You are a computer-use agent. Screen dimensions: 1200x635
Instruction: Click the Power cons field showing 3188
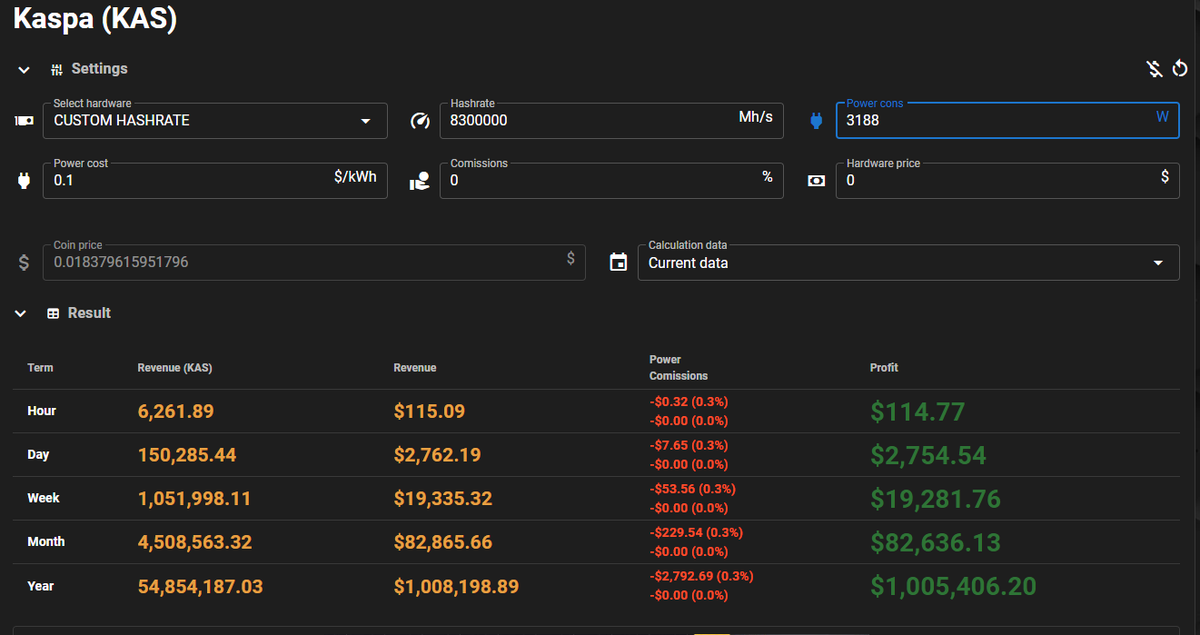coord(1008,121)
